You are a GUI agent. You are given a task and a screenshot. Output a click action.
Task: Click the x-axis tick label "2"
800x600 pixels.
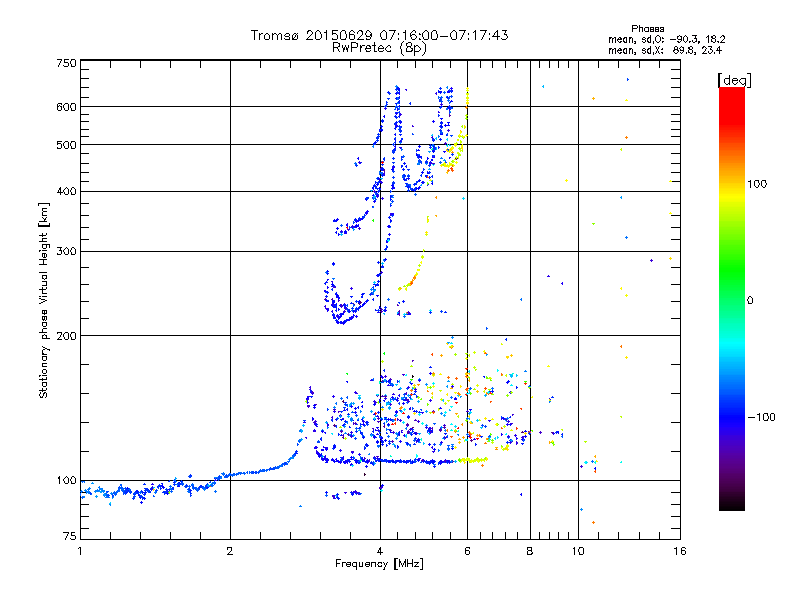[230, 551]
